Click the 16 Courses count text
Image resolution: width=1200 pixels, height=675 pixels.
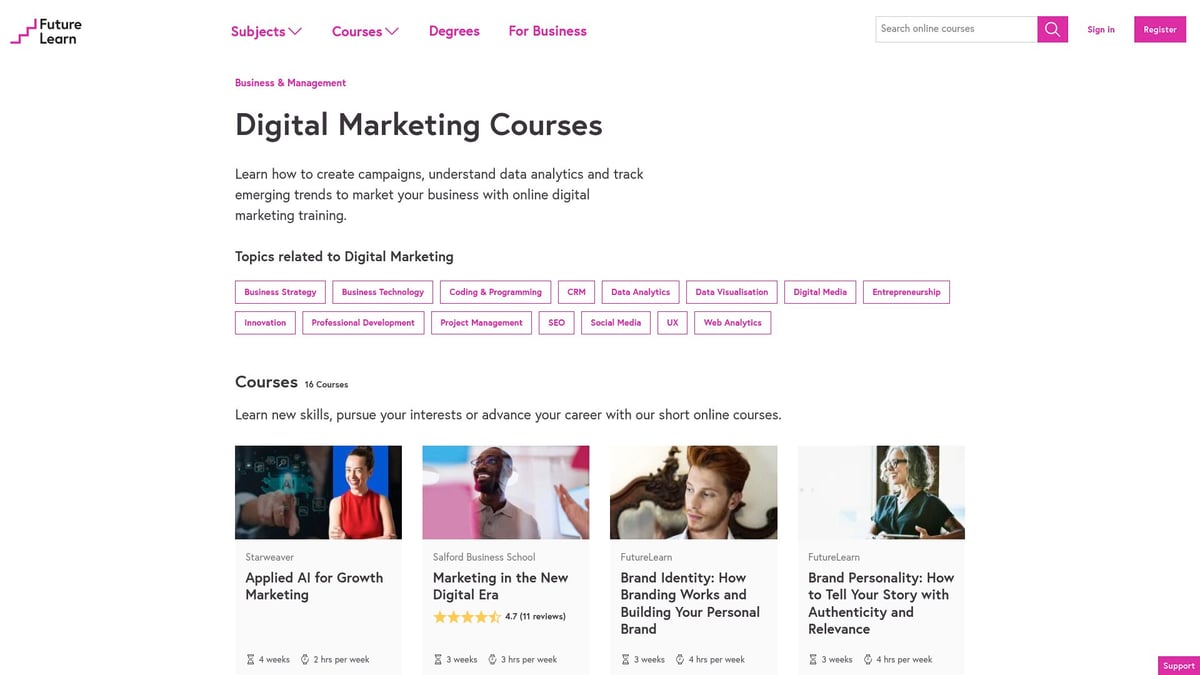coord(326,384)
